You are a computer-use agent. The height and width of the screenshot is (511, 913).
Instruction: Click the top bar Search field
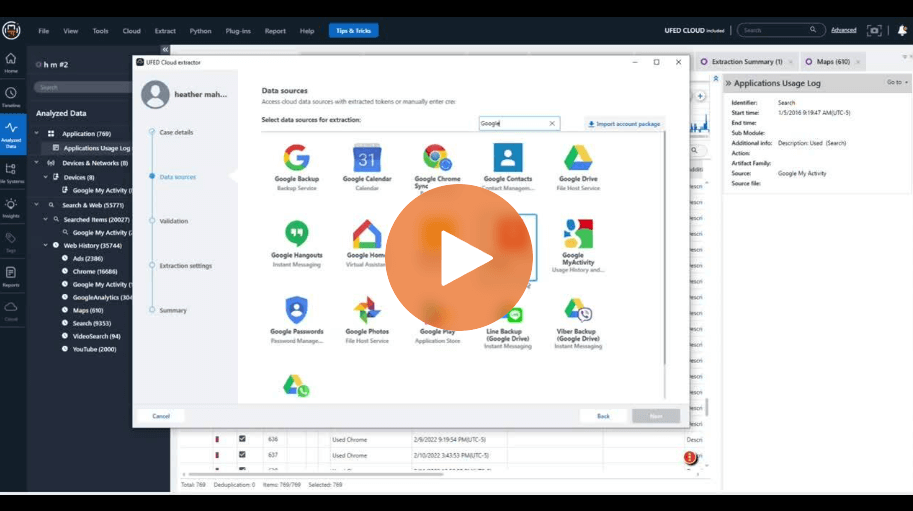coord(780,30)
